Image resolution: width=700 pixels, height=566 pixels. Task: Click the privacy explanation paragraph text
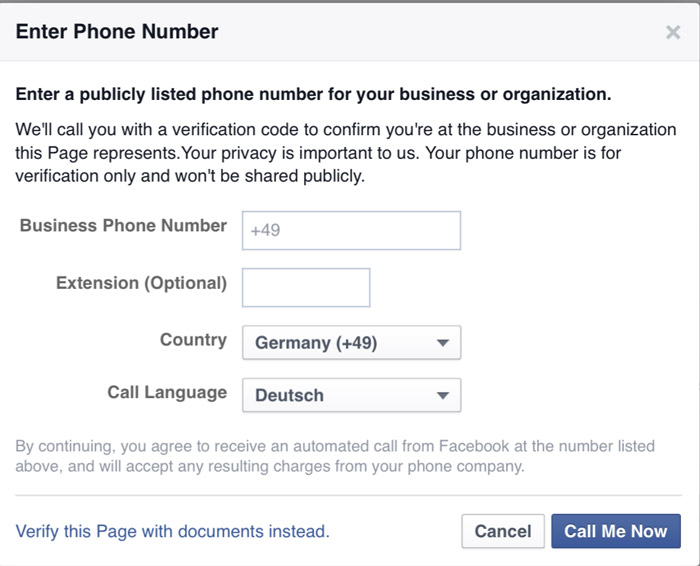coord(345,153)
